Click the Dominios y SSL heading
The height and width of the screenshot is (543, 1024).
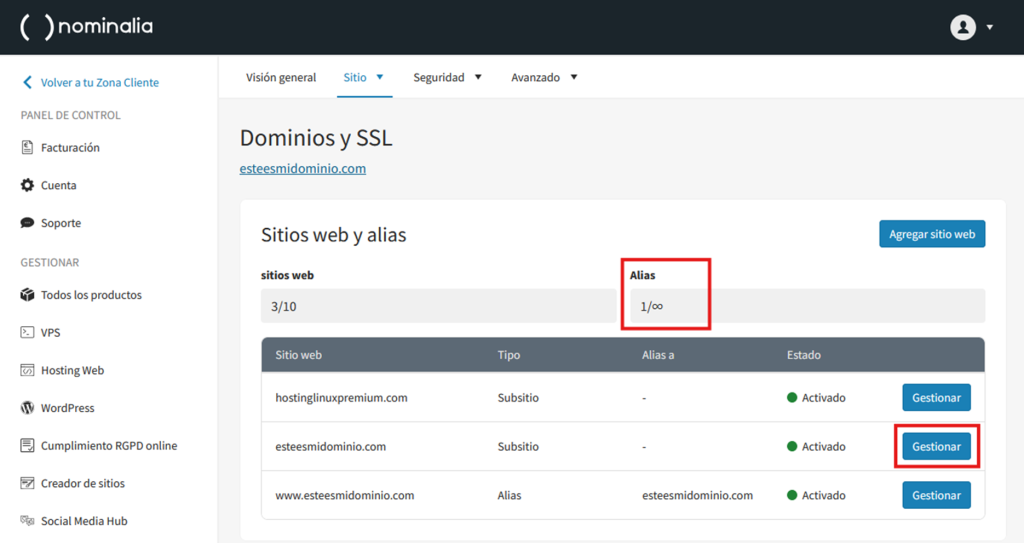316,138
